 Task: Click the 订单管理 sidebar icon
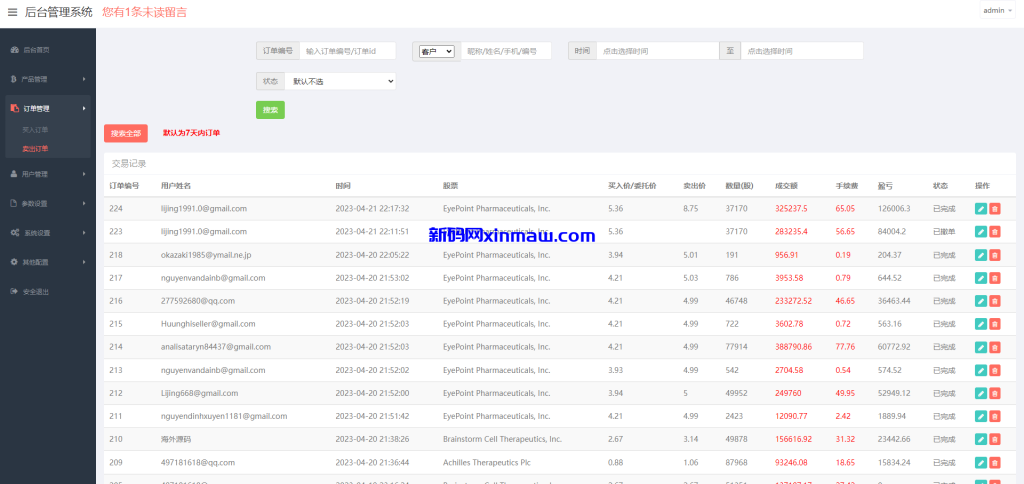[14, 108]
